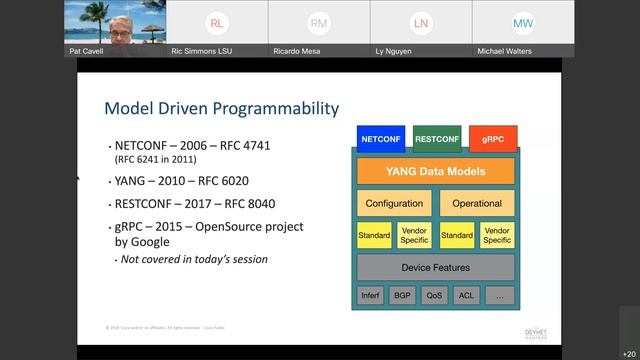The height and width of the screenshot is (360, 640).
Task: Click the RL avatar circle
Action: point(217,23)
